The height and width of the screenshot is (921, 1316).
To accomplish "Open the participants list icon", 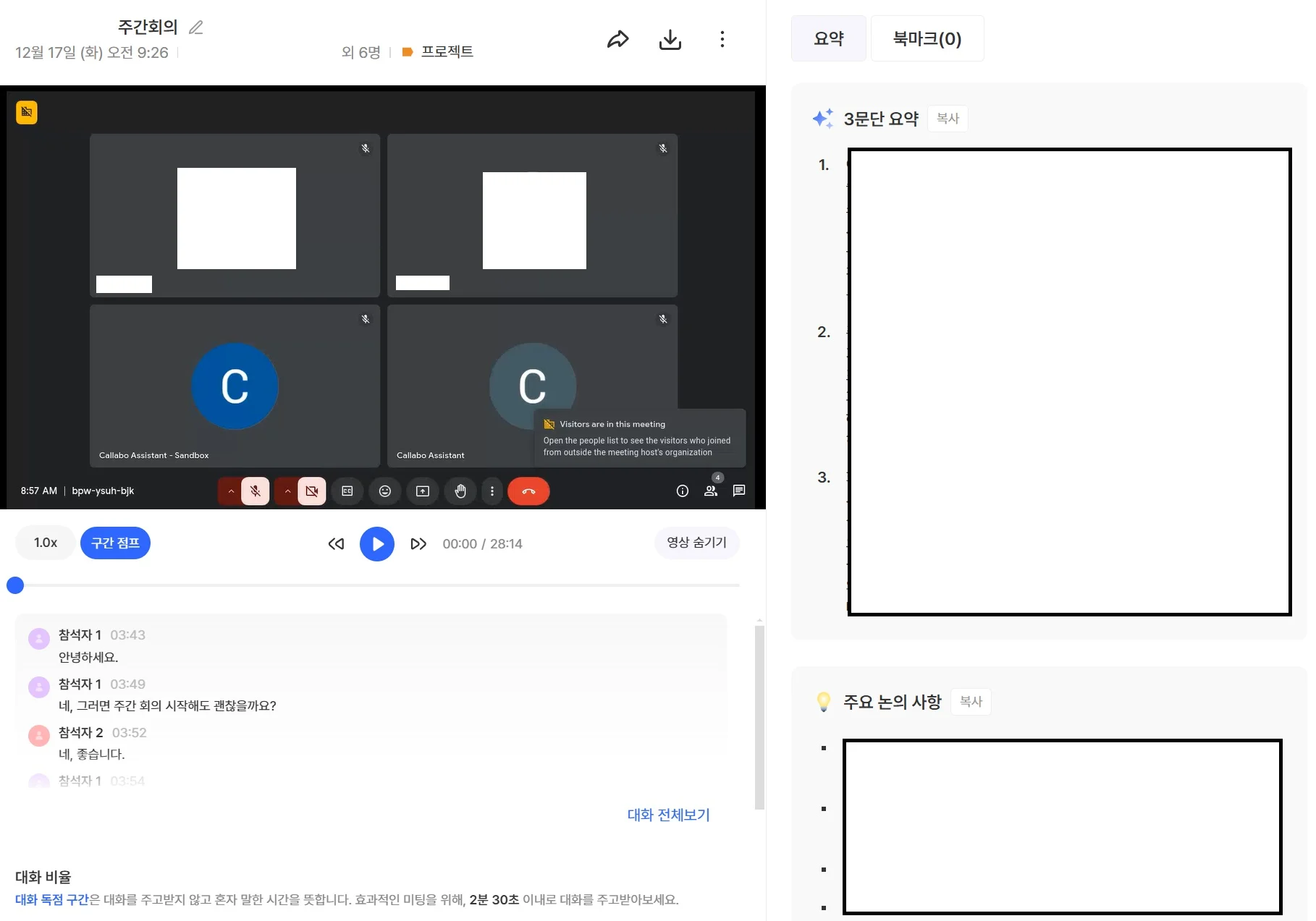I will click(x=712, y=491).
